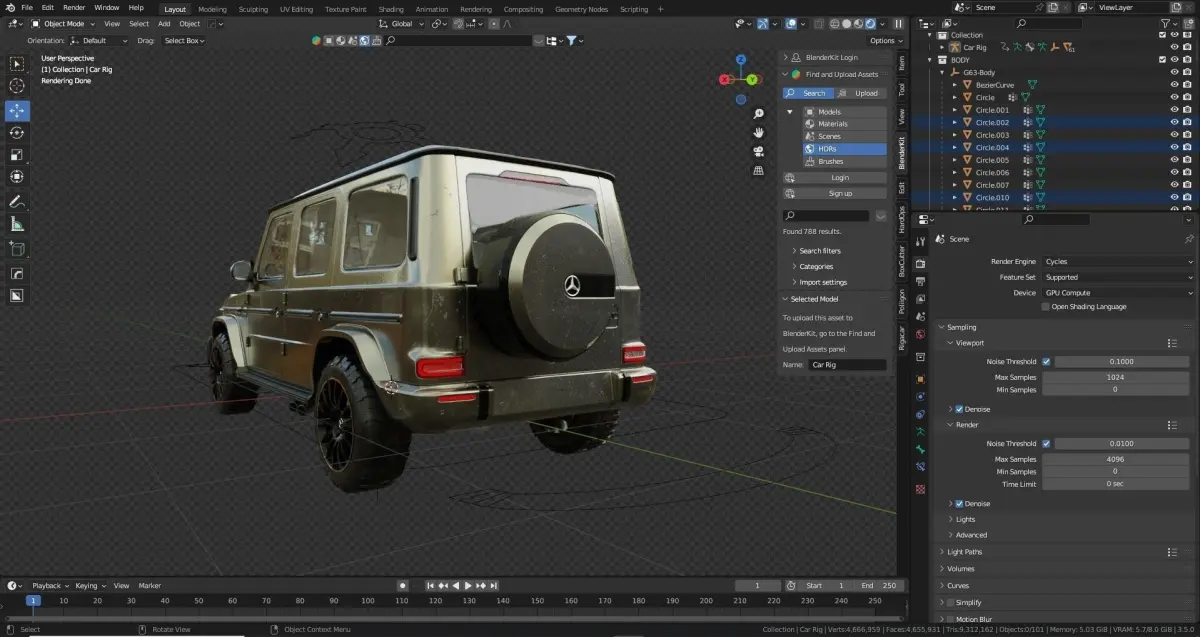Screen dimensions: 1200x637
Task: Switch to the Sculpting workspace tab
Action: 253,9
